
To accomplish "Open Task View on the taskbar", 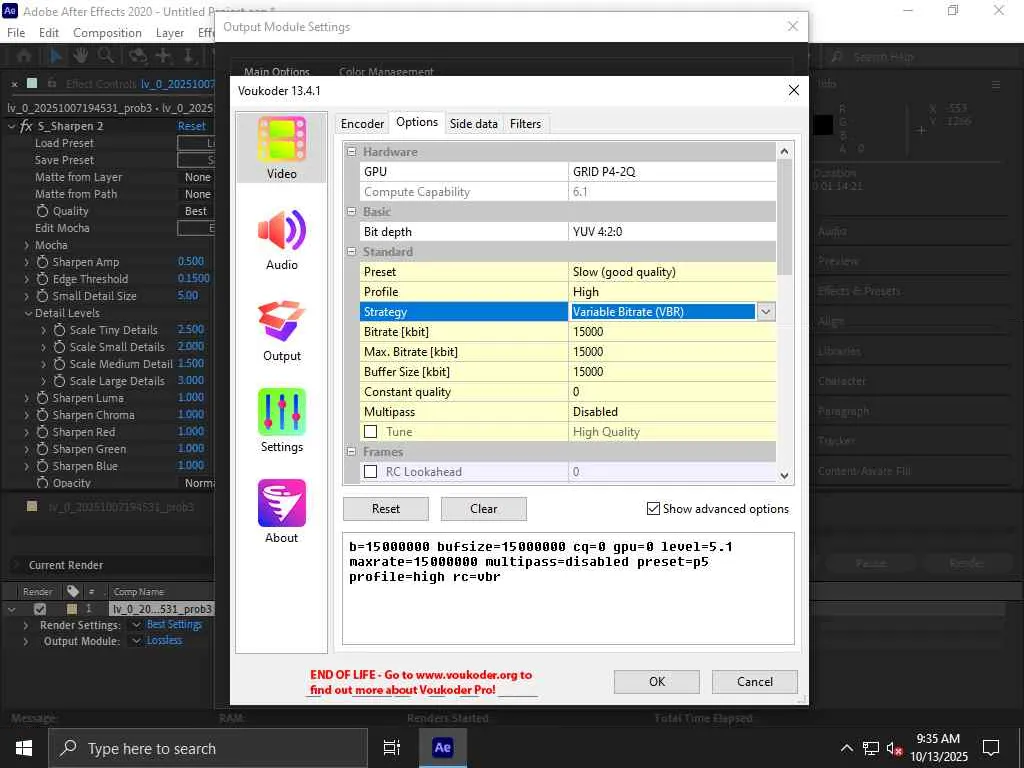I will (391, 748).
